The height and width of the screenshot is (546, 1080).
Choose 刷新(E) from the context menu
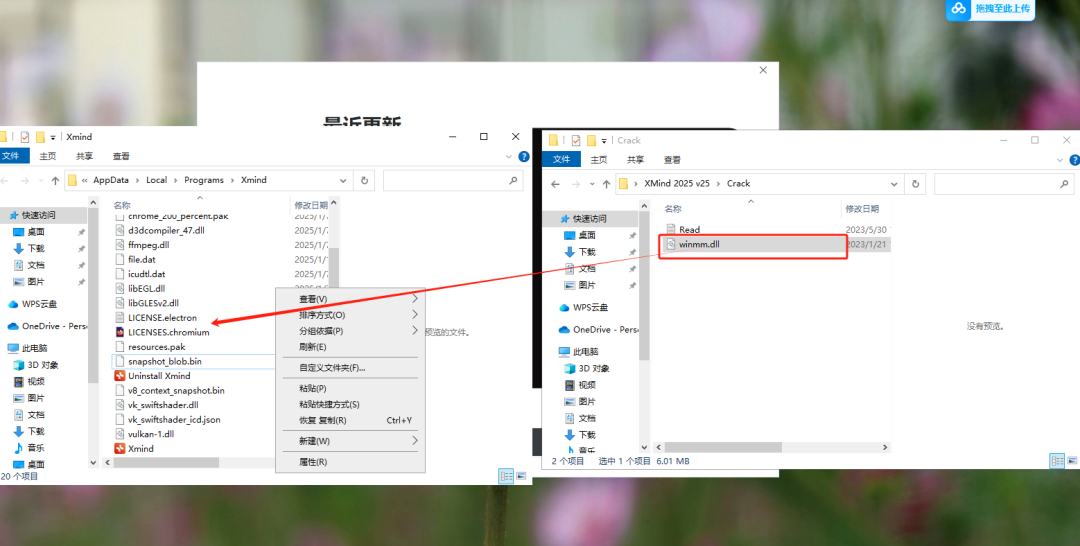350,347
